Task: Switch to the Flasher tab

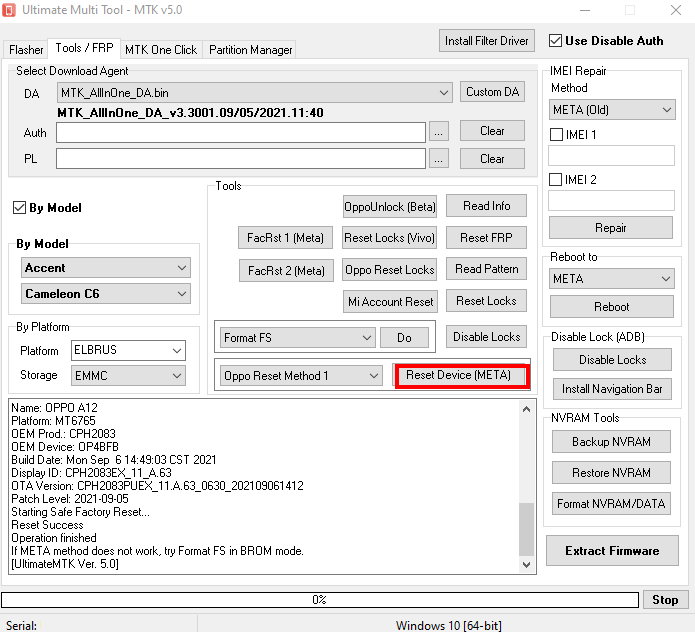Action: click(26, 50)
